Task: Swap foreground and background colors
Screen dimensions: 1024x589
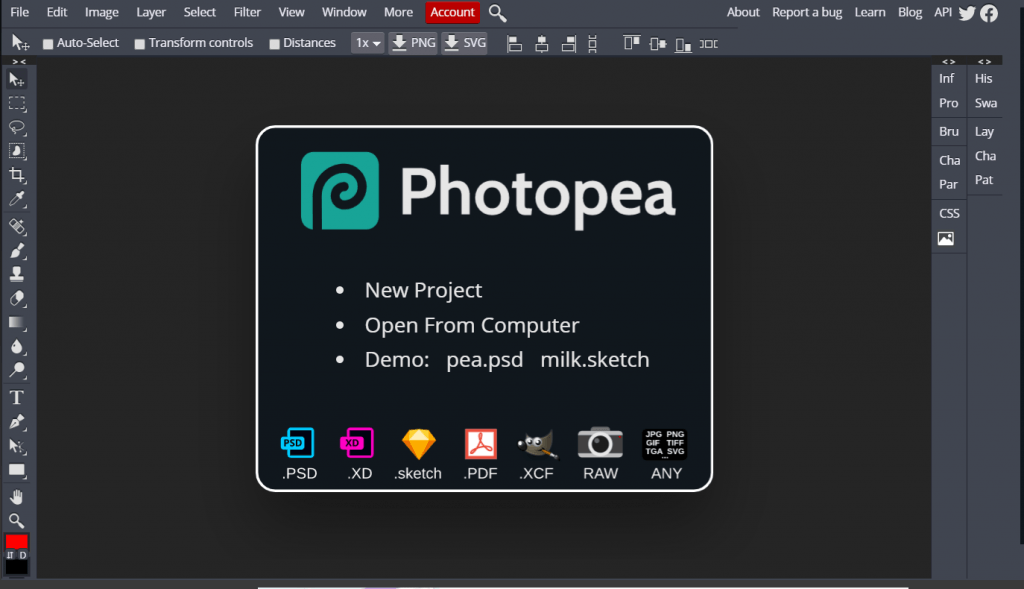Action: (x=10, y=555)
